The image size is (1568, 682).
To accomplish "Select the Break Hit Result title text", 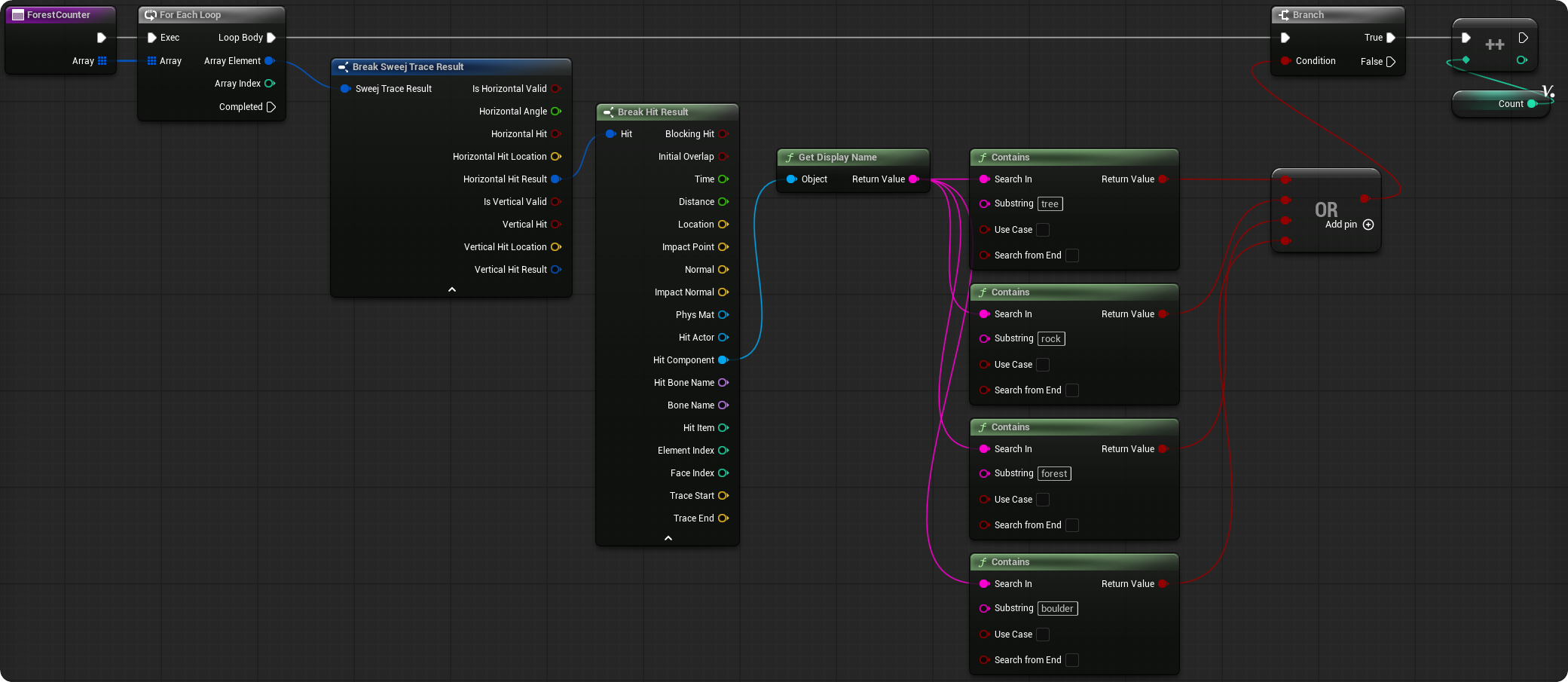I will click(x=653, y=112).
